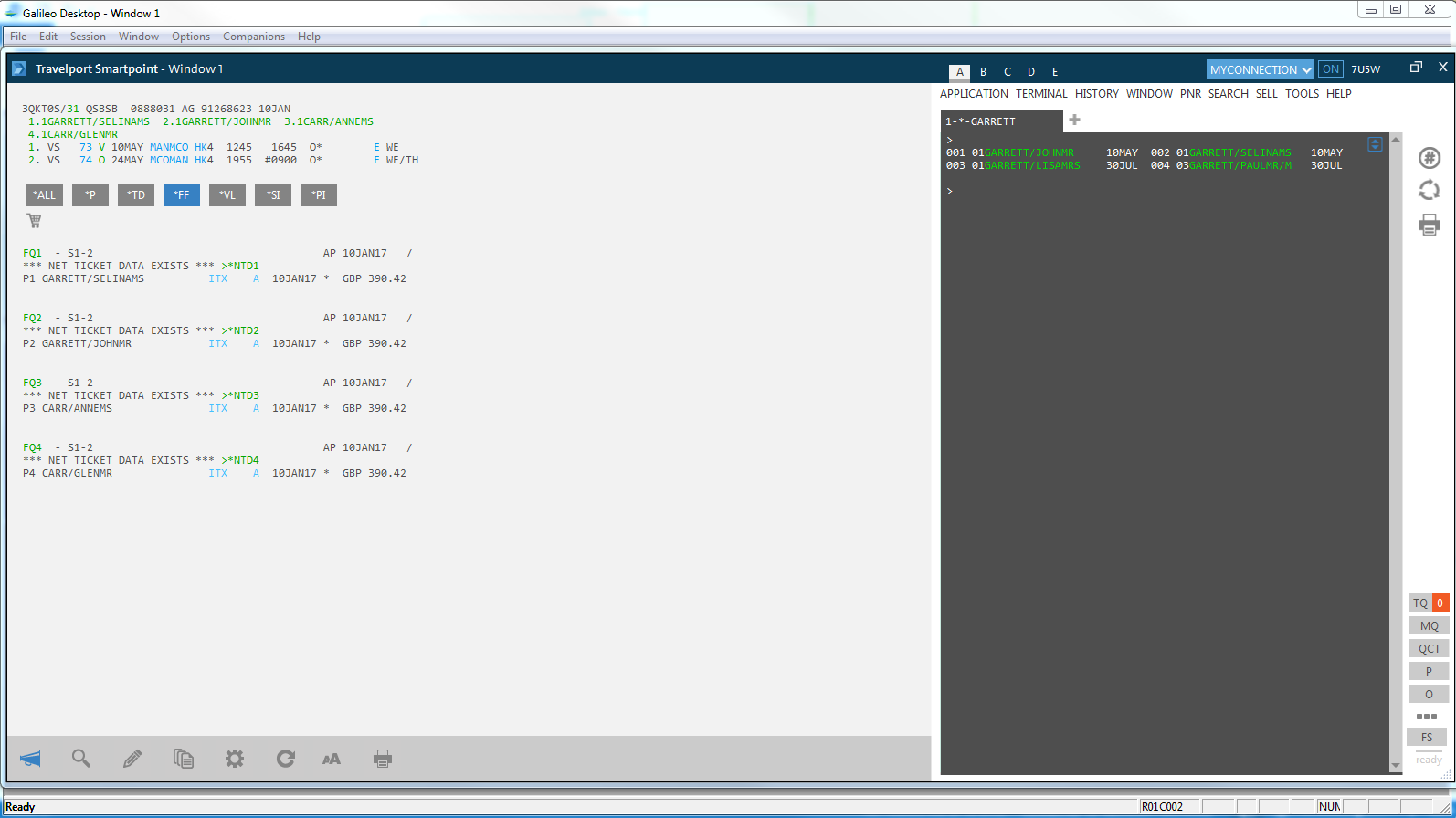Click the three-dots more icon above FS
The width and height of the screenshot is (1456, 818).
(x=1427, y=717)
